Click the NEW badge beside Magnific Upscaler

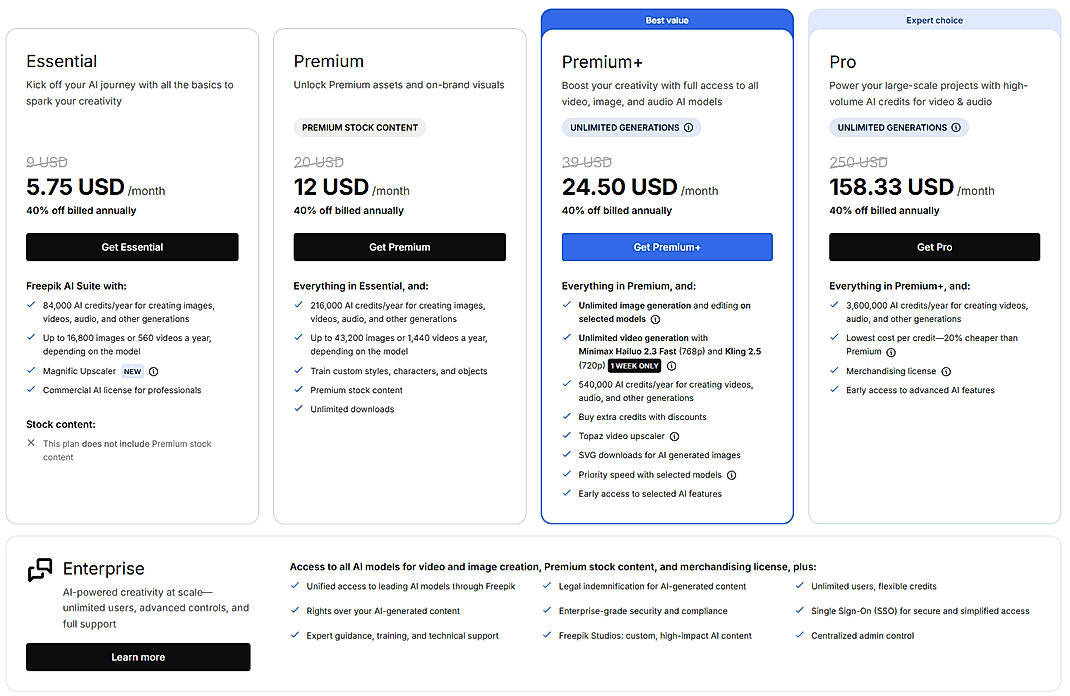[x=131, y=371]
